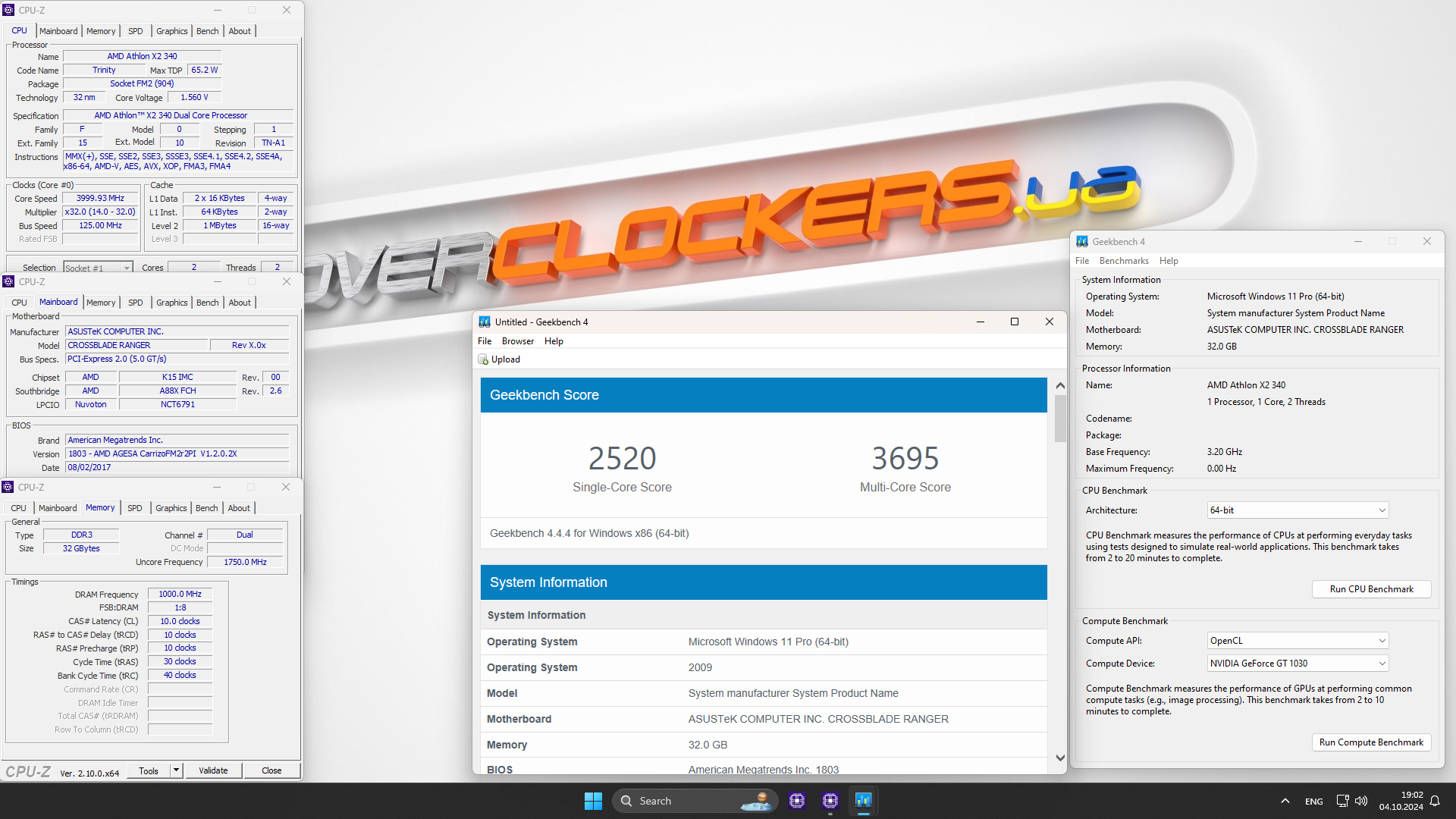The width and height of the screenshot is (1456, 819).
Task: Click the Upload button in Geekbench results
Action: tap(499, 359)
